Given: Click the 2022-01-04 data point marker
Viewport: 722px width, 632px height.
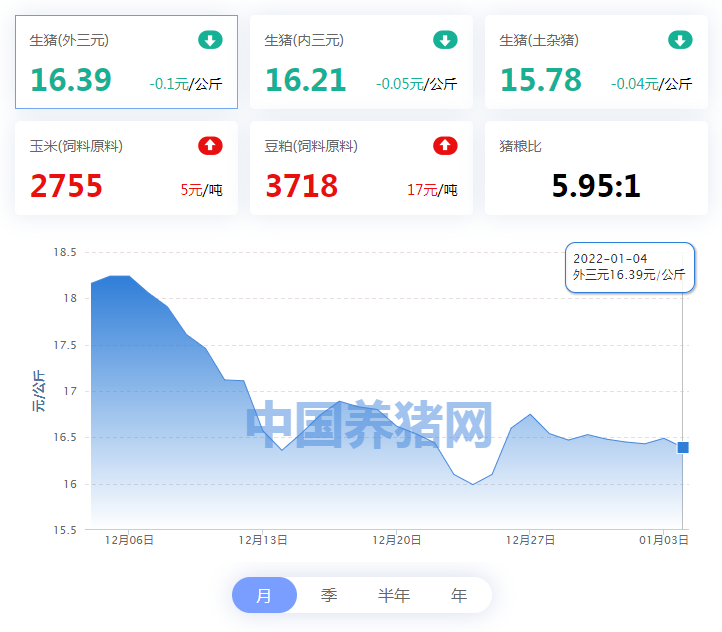Looking at the screenshot, I should point(683,447).
